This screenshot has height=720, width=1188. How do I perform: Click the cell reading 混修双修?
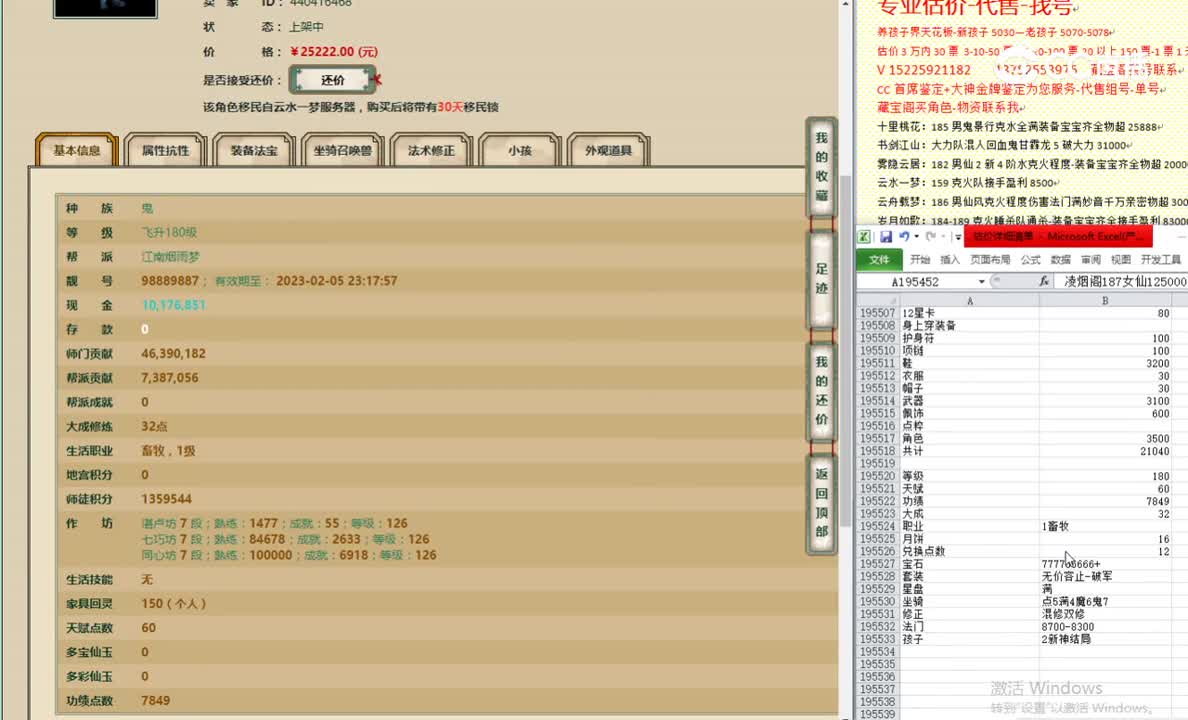pos(1105,614)
